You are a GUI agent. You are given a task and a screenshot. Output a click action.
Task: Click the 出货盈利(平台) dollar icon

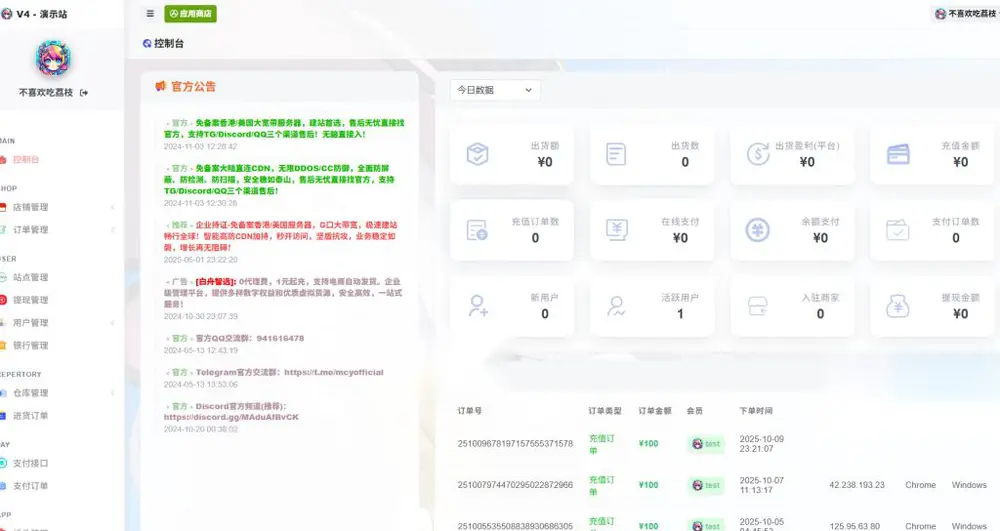(x=758, y=154)
